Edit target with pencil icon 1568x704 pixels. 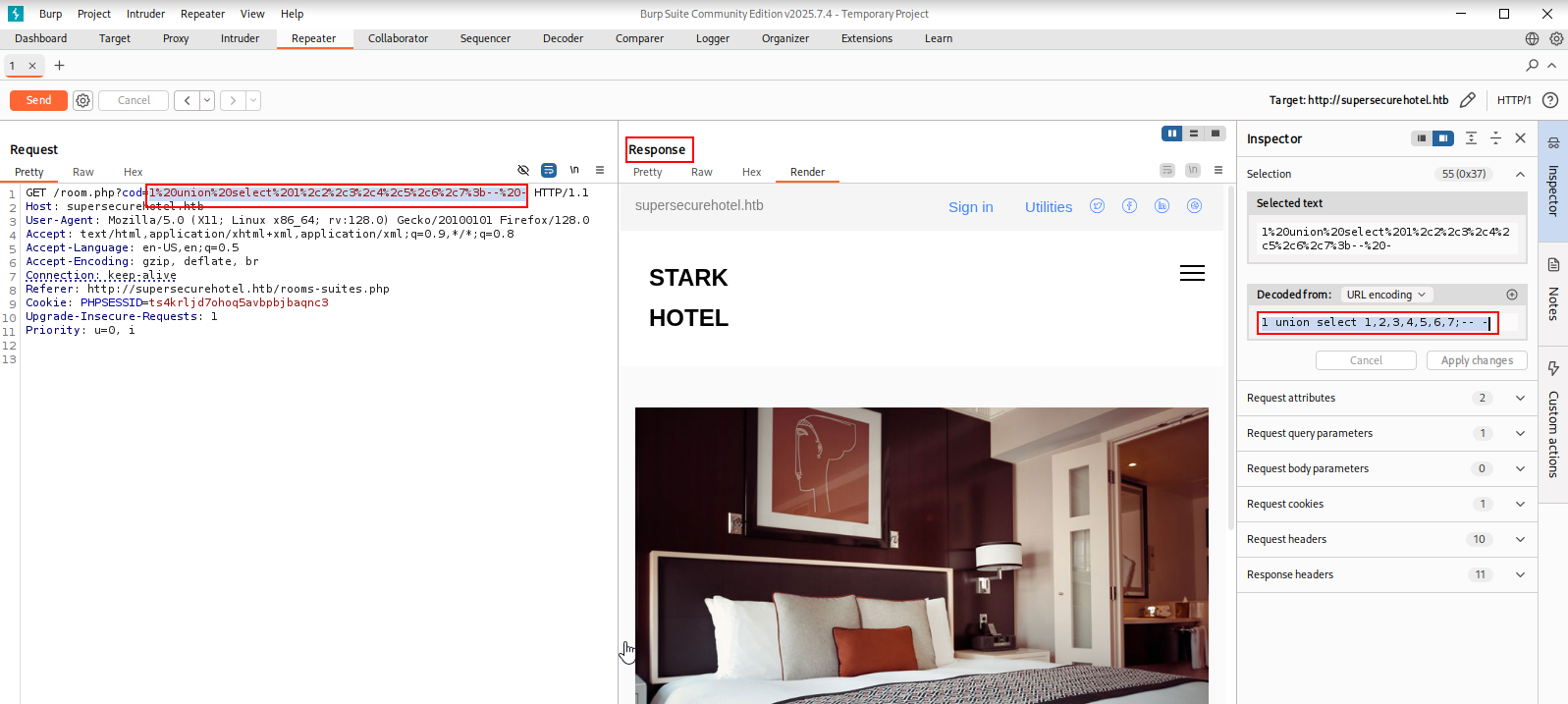point(1467,100)
